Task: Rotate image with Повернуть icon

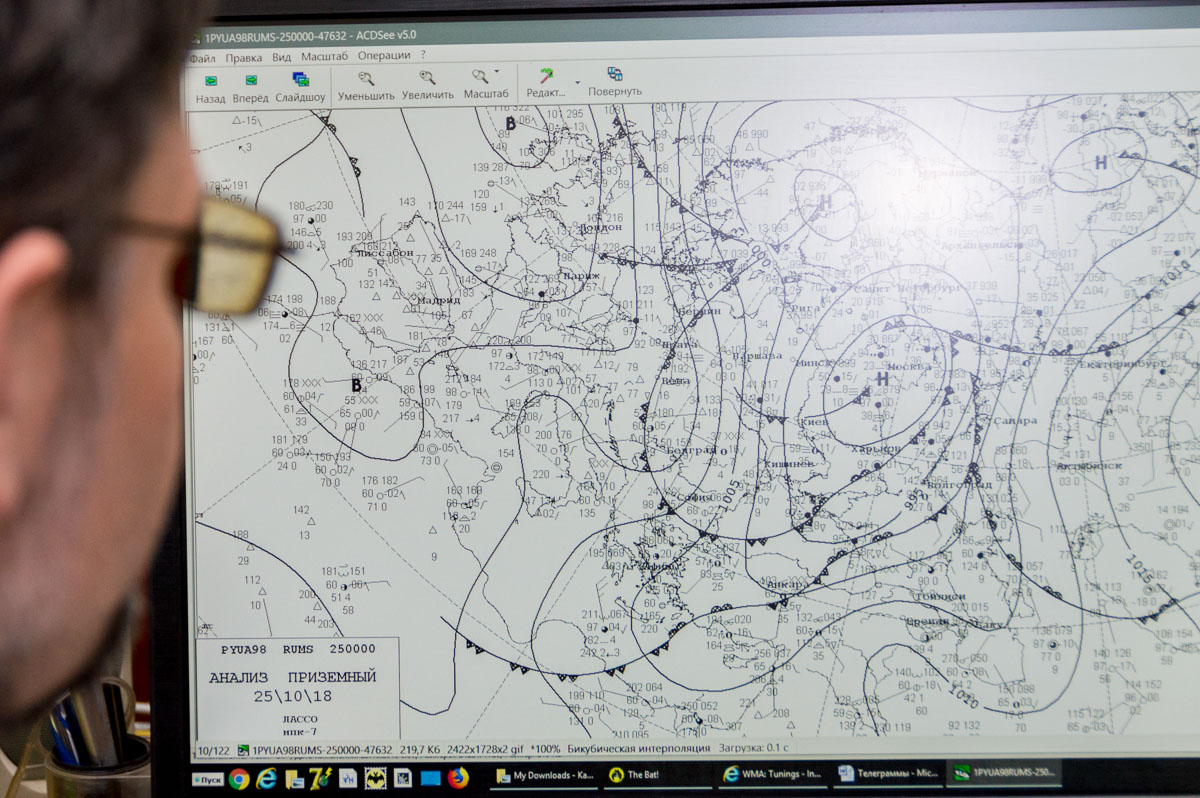Action: (614, 75)
